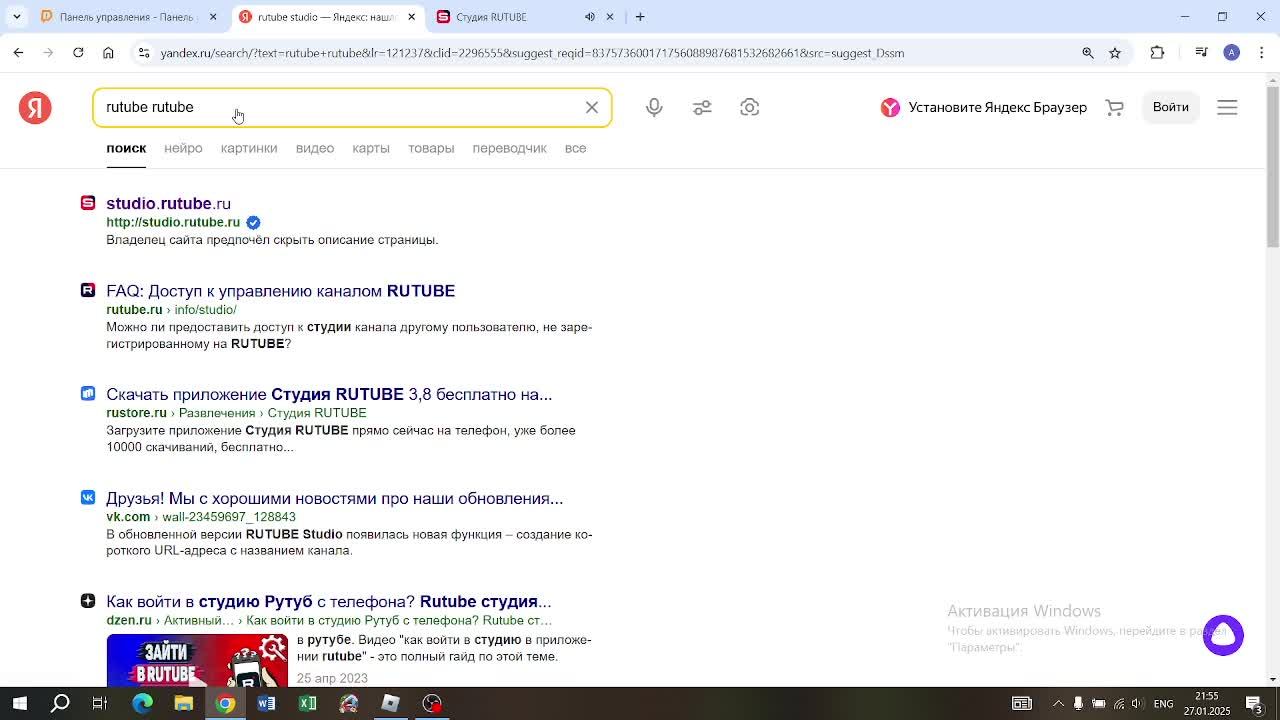Open the notifications center icon
The width and height of the screenshot is (1280, 720).
click(x=1253, y=704)
